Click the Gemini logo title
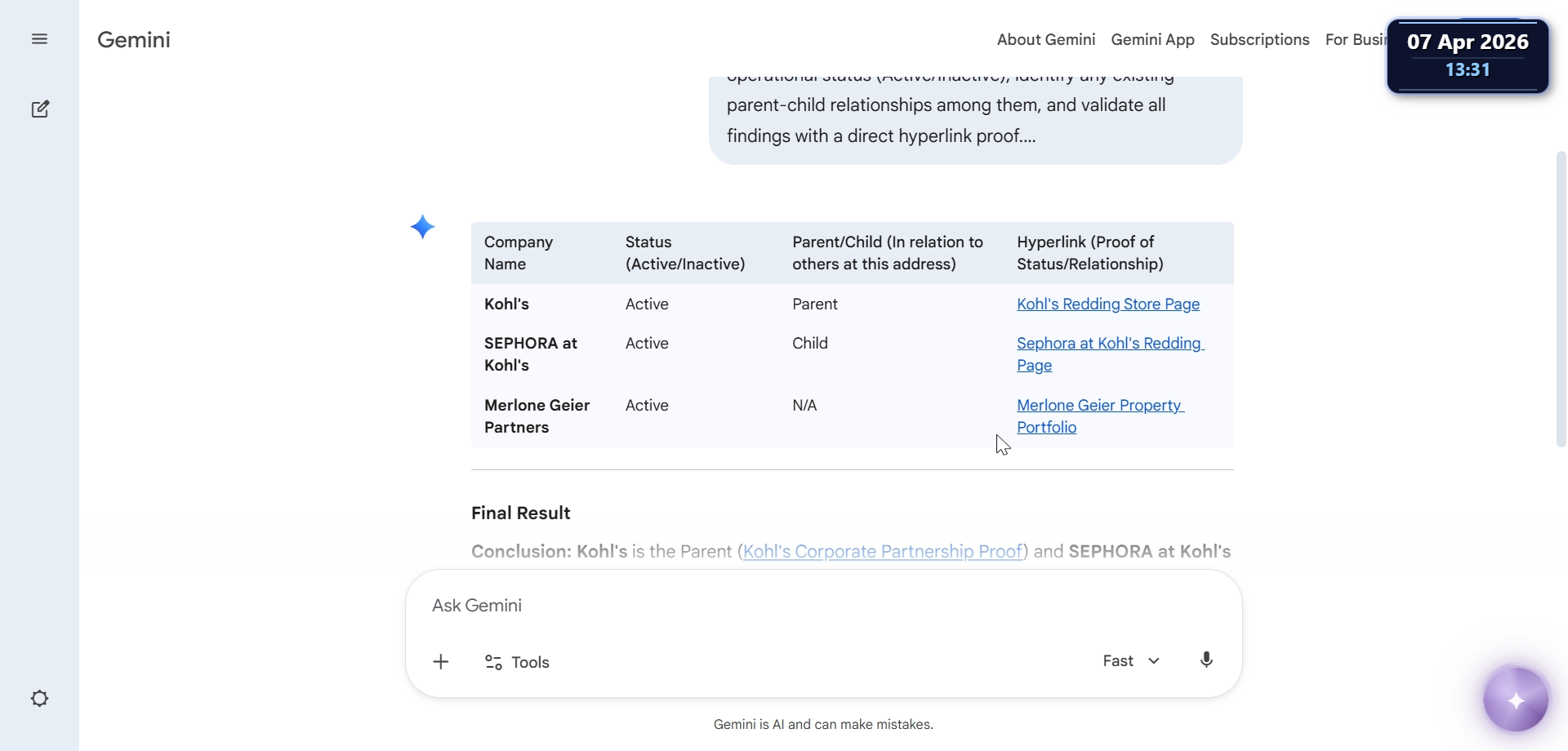The image size is (1568, 751). pos(134,40)
